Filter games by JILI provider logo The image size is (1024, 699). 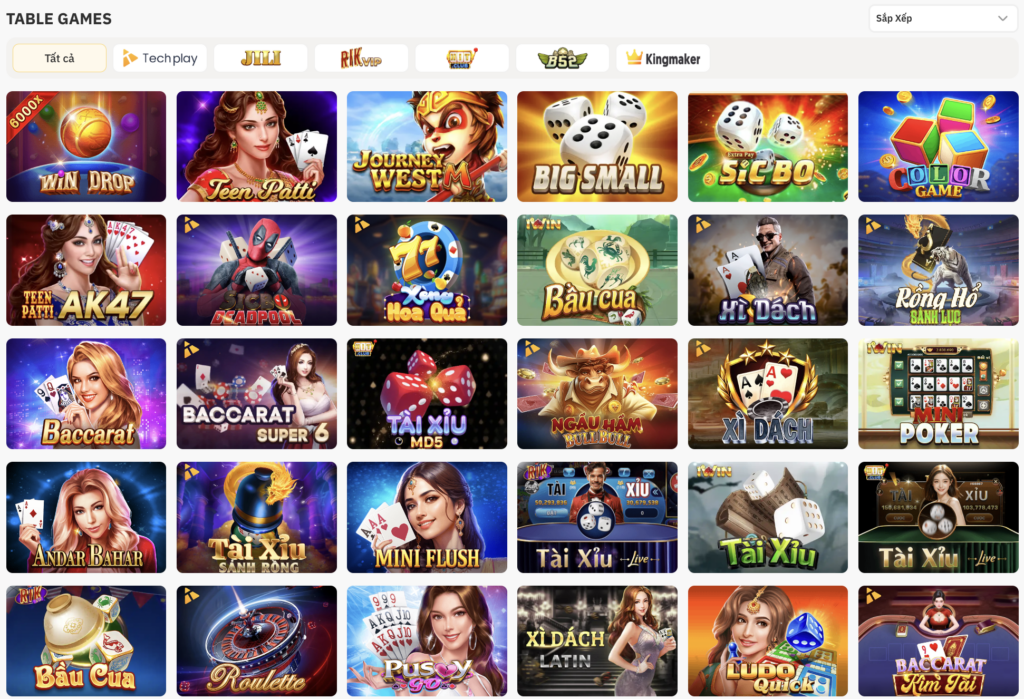[261, 58]
